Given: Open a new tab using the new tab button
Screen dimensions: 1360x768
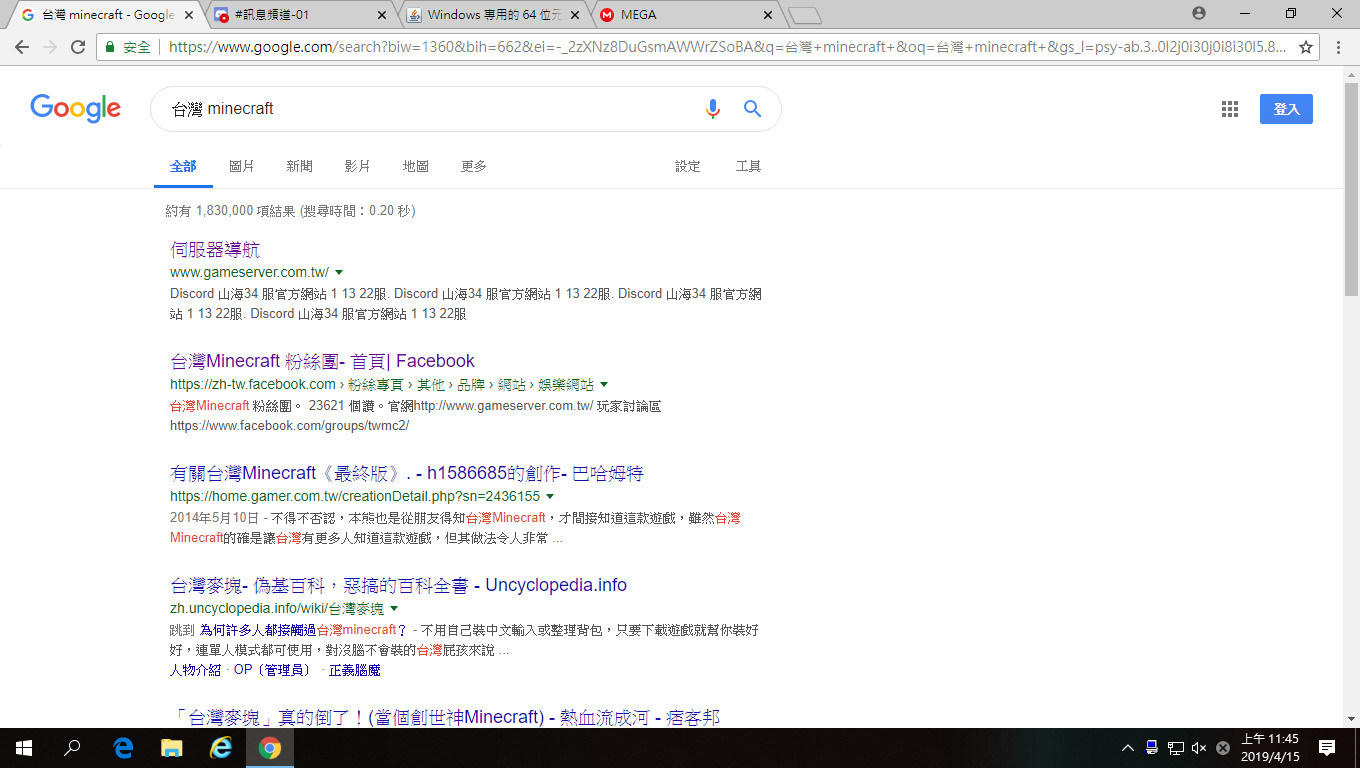Looking at the screenshot, I should tap(804, 15).
